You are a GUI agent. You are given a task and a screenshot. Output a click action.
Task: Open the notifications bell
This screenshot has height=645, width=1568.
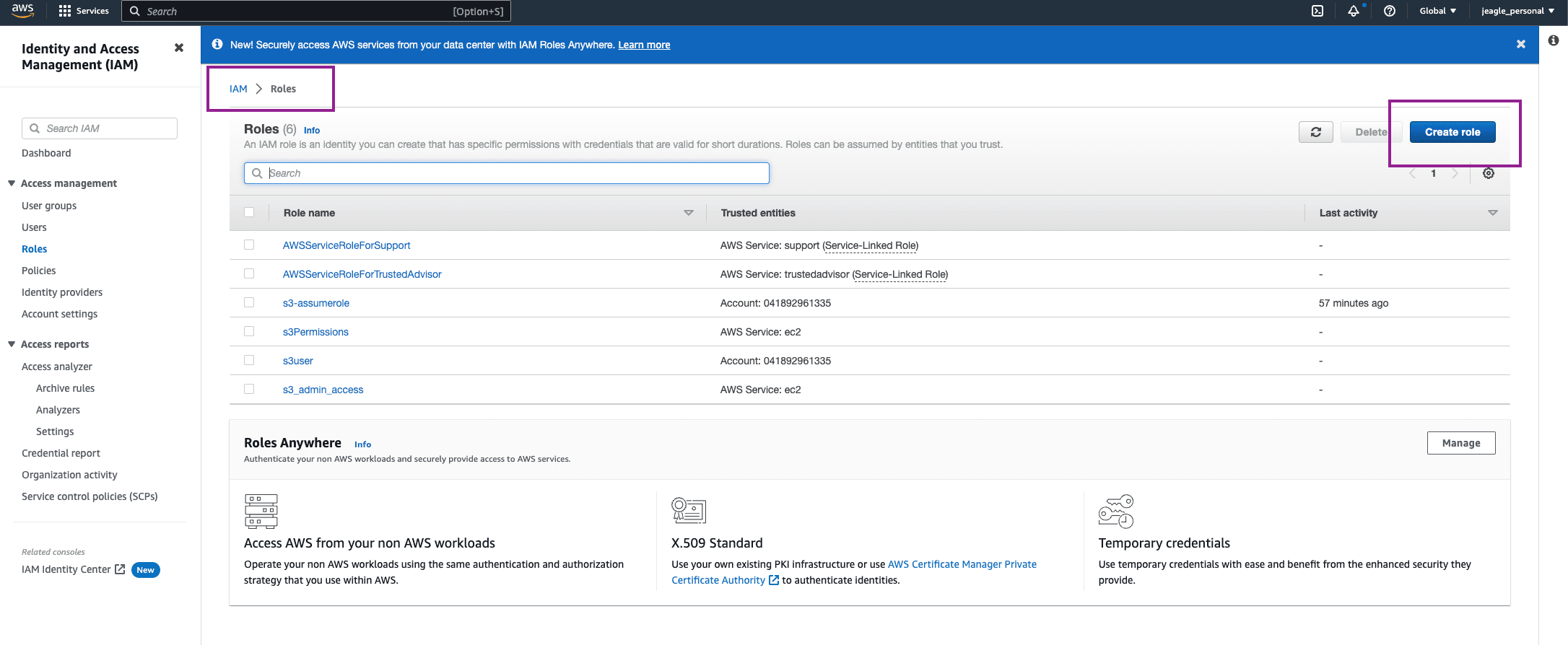pos(1354,11)
